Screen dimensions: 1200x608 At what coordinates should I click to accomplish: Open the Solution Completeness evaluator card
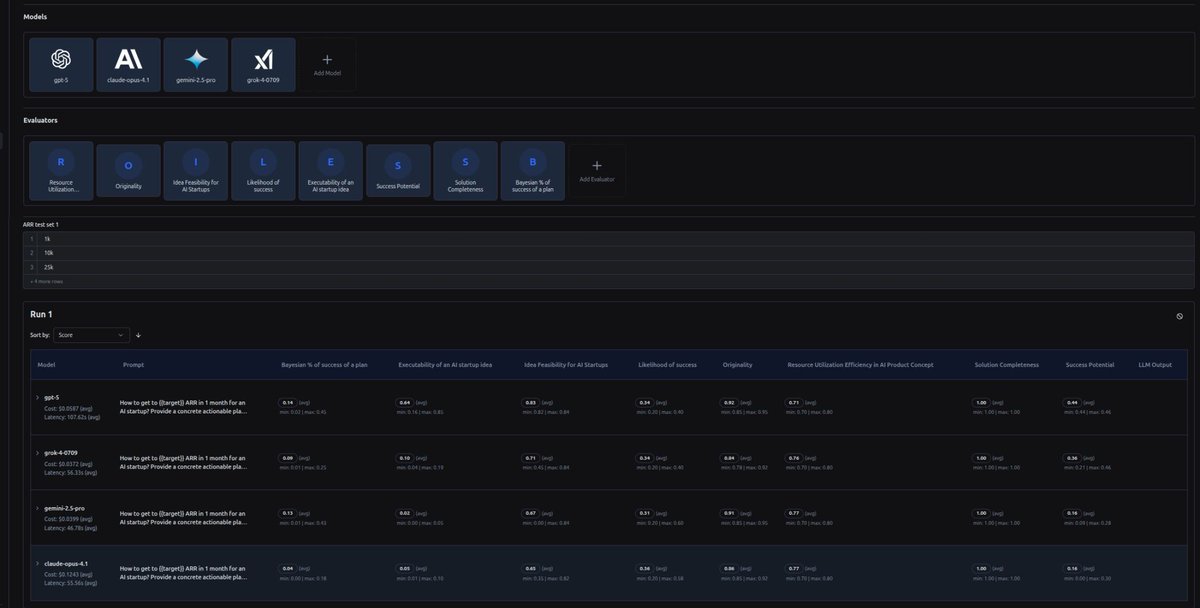(x=465, y=171)
